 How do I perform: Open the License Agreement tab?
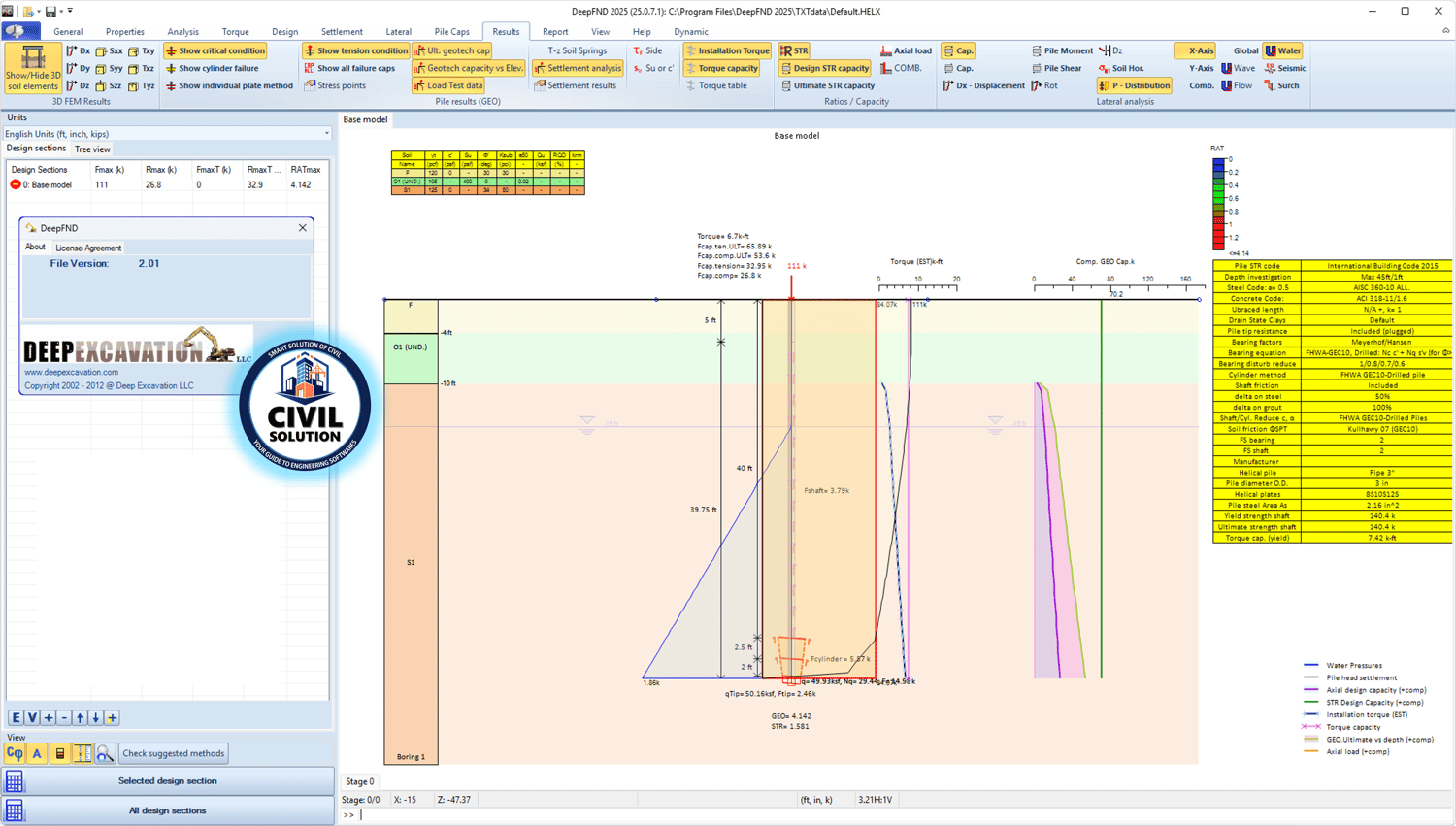click(x=88, y=248)
